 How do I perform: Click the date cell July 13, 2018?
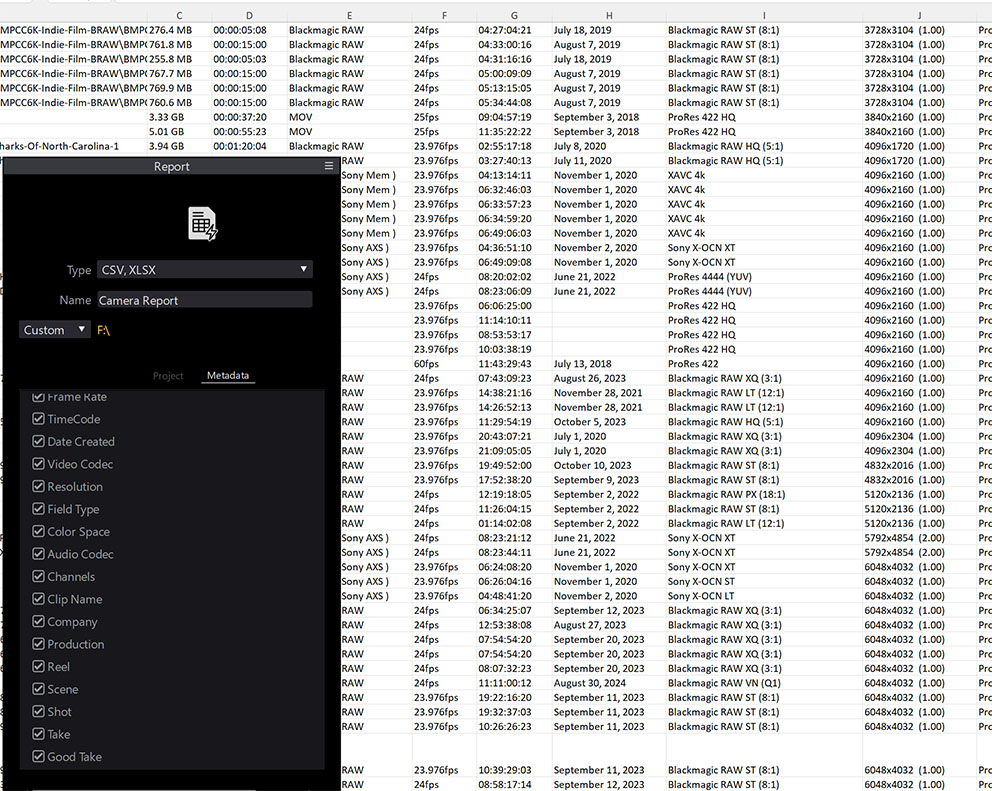pos(609,364)
